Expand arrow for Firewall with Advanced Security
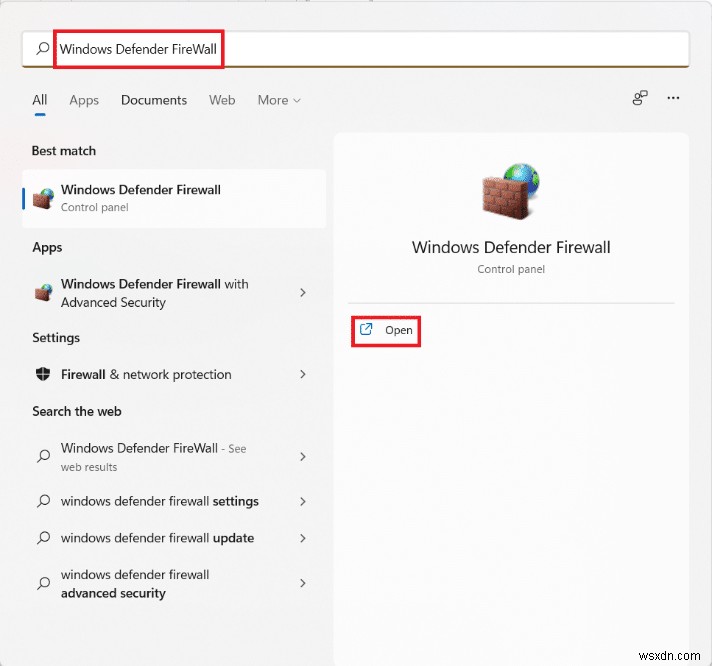Screen dimensions: 712x666 (303, 293)
